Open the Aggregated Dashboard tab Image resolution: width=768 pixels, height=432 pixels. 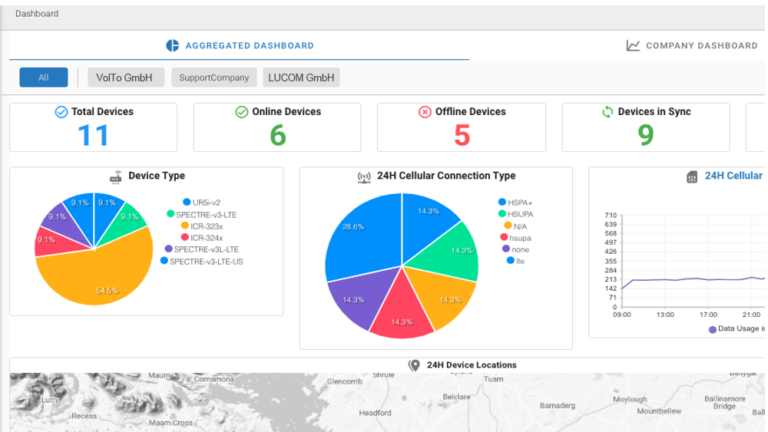tap(240, 46)
